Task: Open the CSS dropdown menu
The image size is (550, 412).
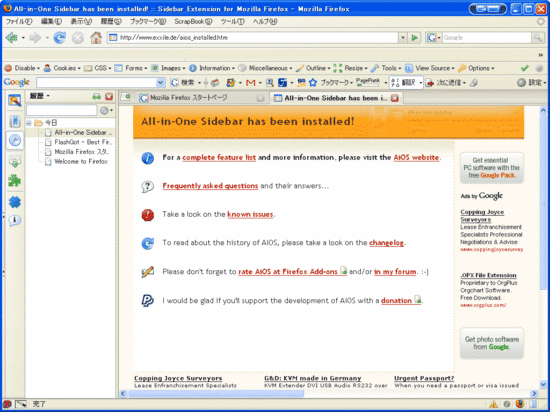Action: tap(98, 68)
